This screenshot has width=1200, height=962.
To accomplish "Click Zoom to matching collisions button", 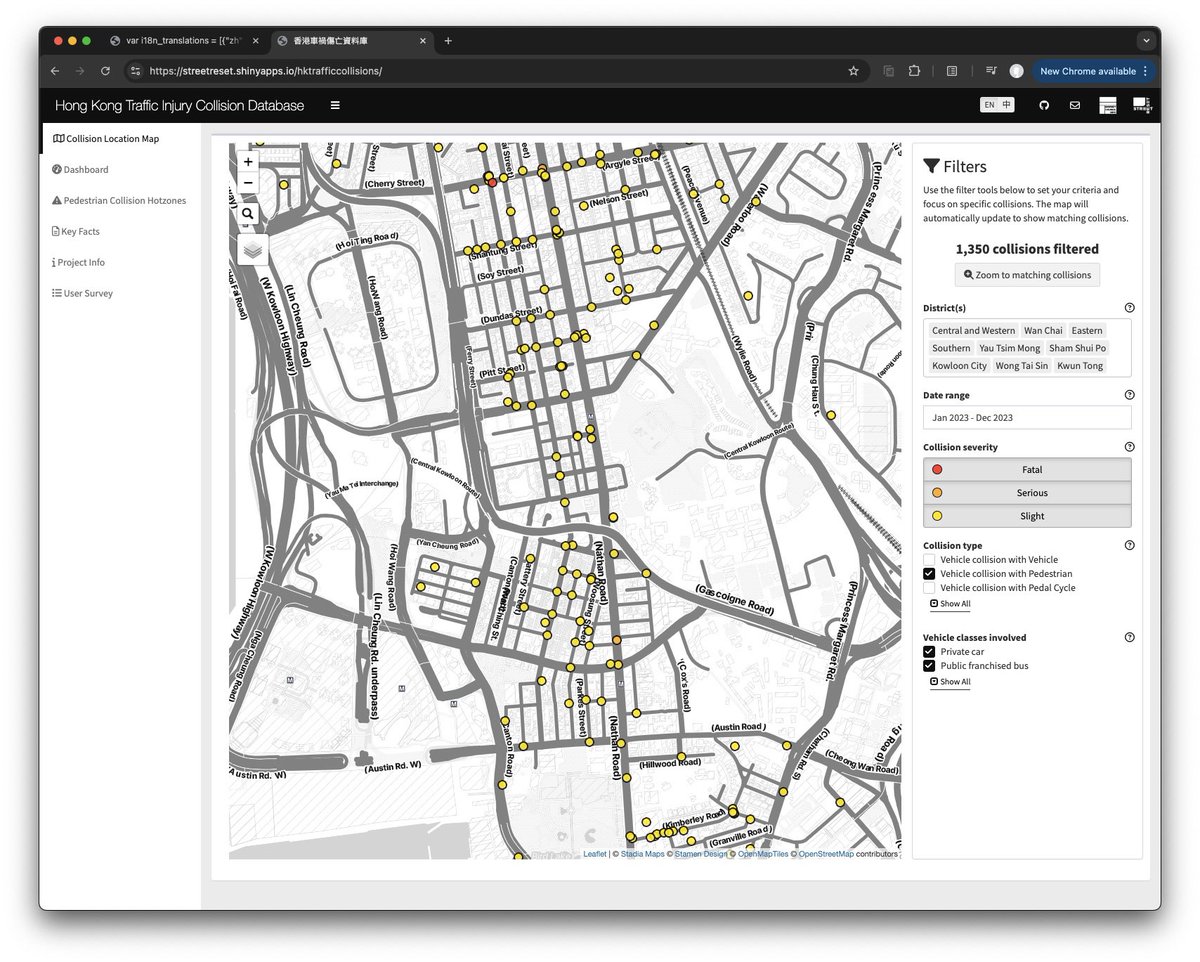I will point(1027,275).
